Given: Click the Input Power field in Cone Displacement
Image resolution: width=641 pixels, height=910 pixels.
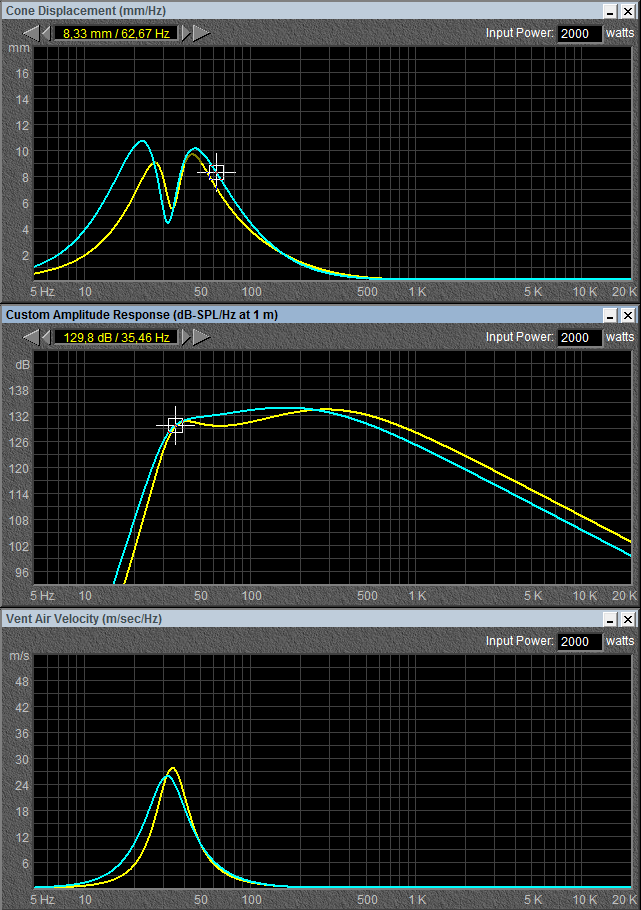Looking at the screenshot, I should pos(579,34).
